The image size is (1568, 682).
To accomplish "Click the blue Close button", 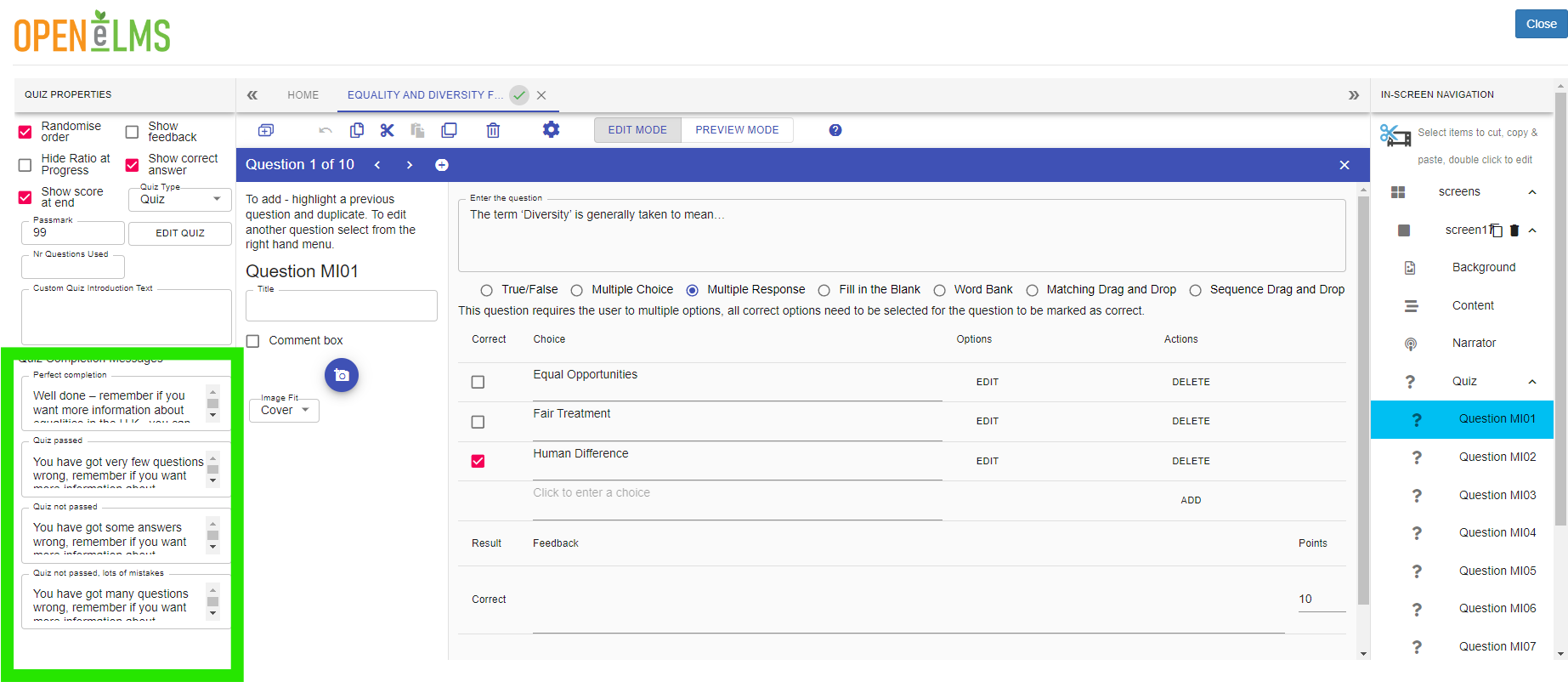I will click(1541, 24).
